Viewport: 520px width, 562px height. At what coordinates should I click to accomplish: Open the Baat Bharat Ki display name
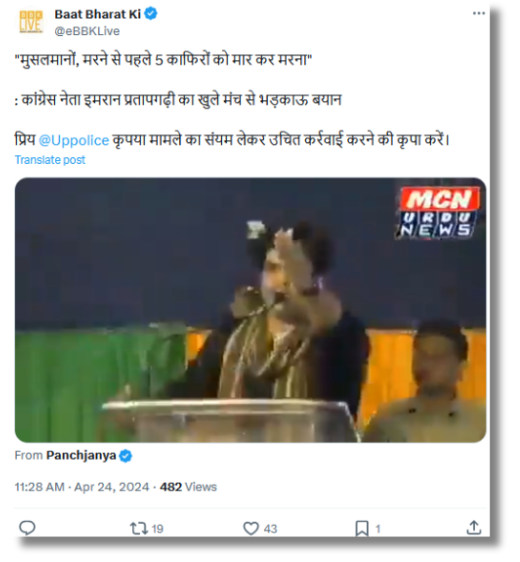97,14
